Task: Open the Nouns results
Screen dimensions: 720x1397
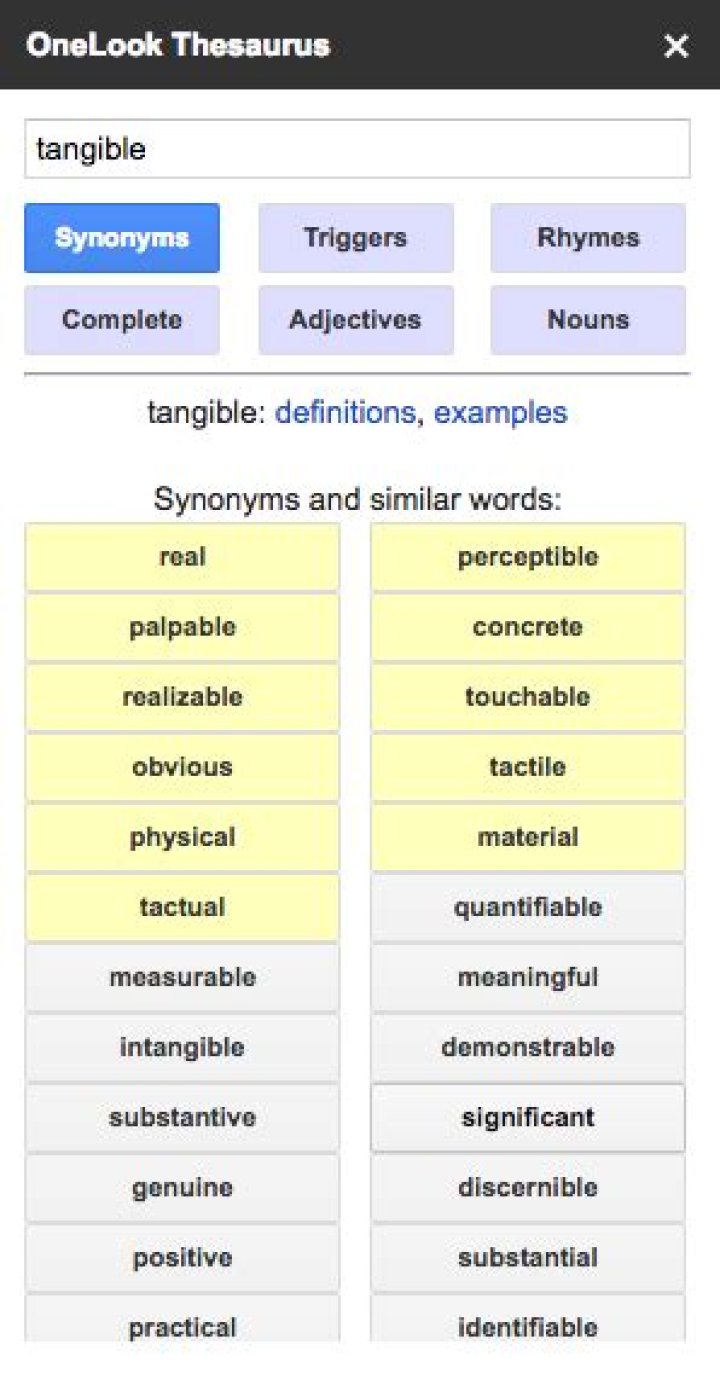Action: click(587, 319)
